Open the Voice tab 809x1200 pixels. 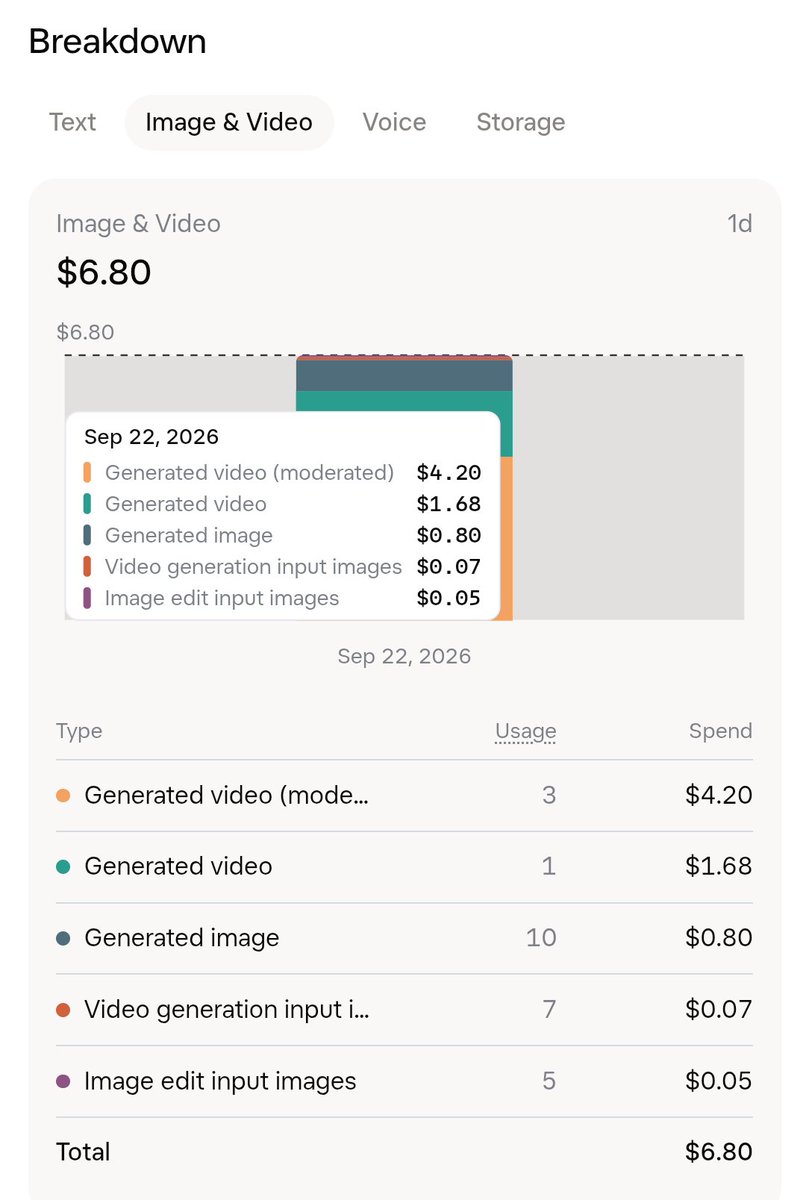pyautogui.click(x=394, y=122)
